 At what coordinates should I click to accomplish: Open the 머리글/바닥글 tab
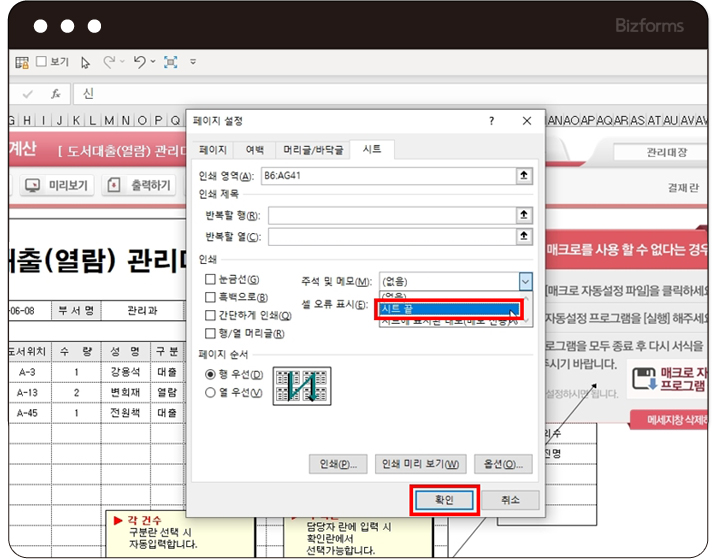click(313, 150)
